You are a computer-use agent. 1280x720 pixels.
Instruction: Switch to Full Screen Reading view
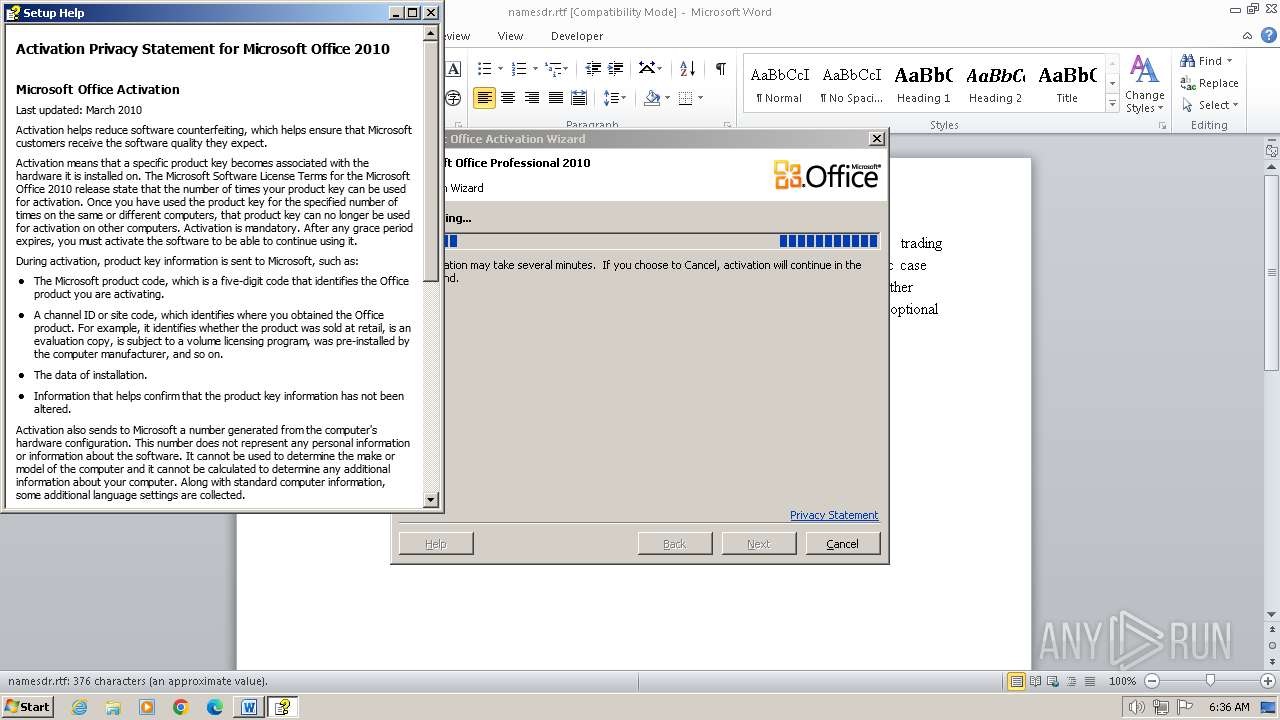[1035, 681]
